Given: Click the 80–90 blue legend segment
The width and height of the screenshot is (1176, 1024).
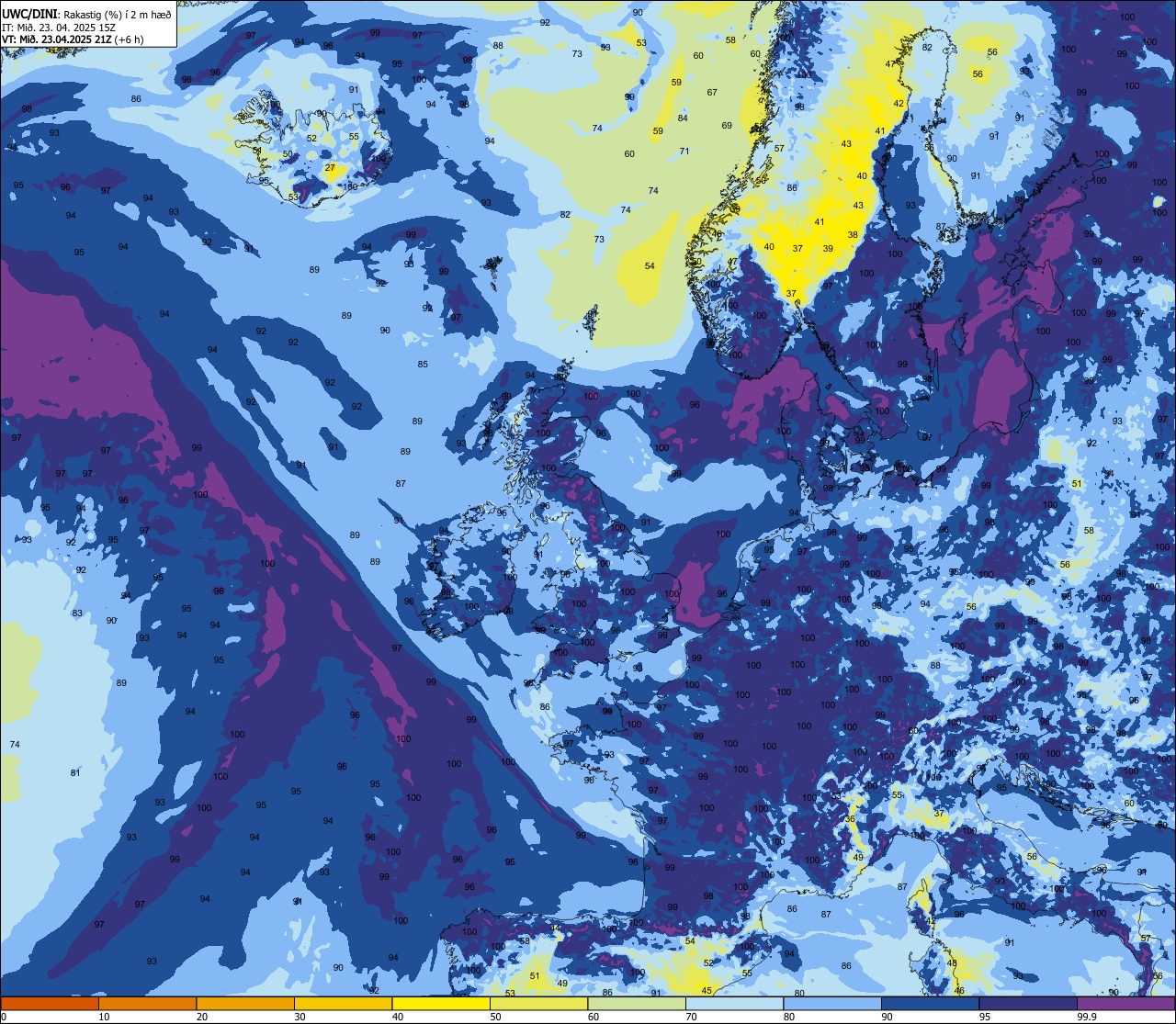Looking at the screenshot, I should point(832,1004).
